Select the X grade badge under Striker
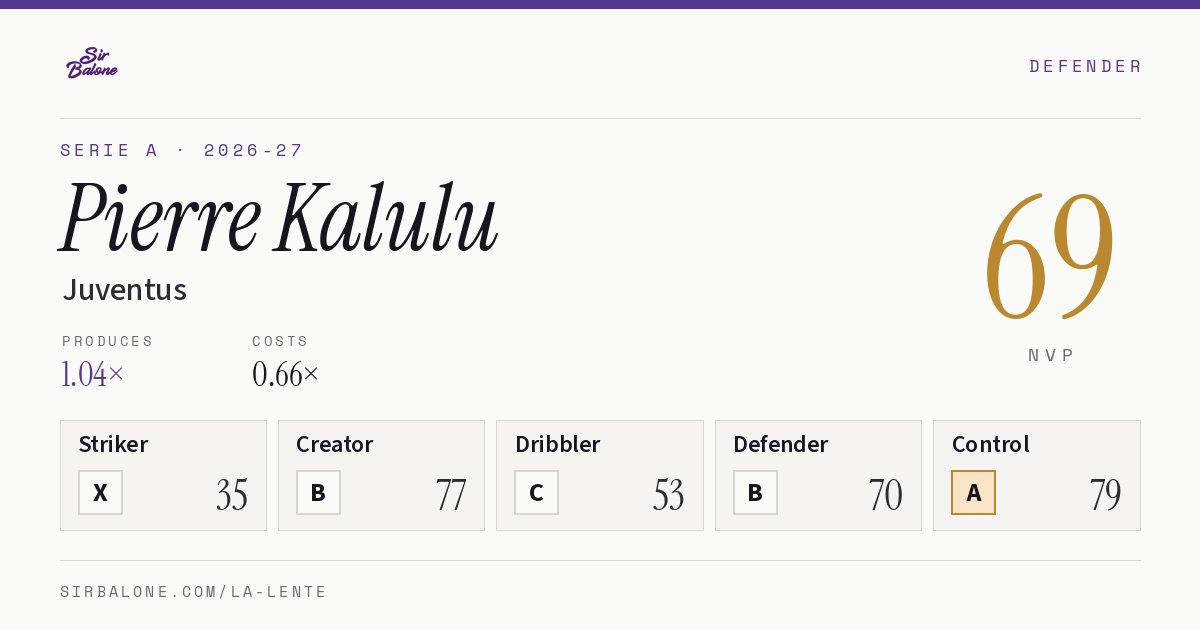Image resolution: width=1200 pixels, height=630 pixels. pos(100,492)
